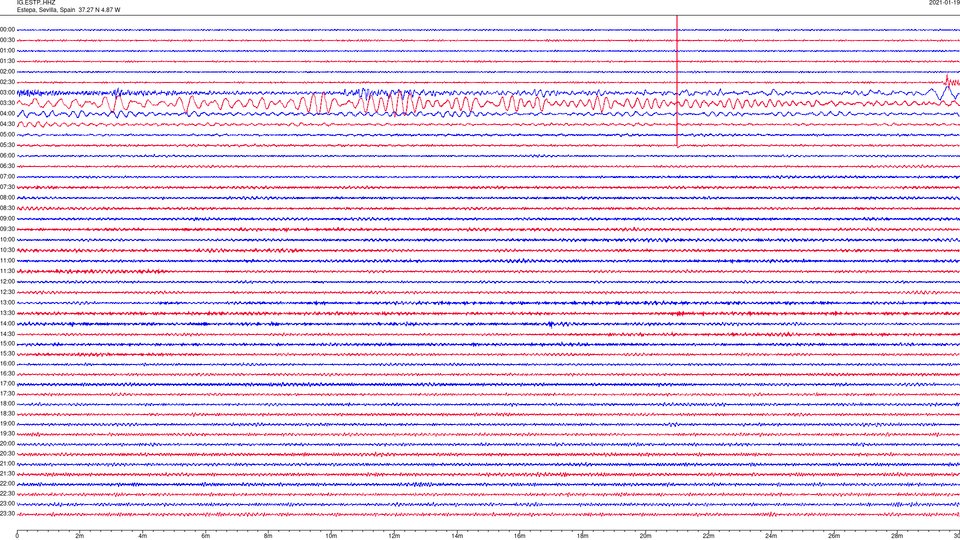Screen dimensions: 960x540
Task: Select the 10:30 trace time label
Action: (7, 250)
